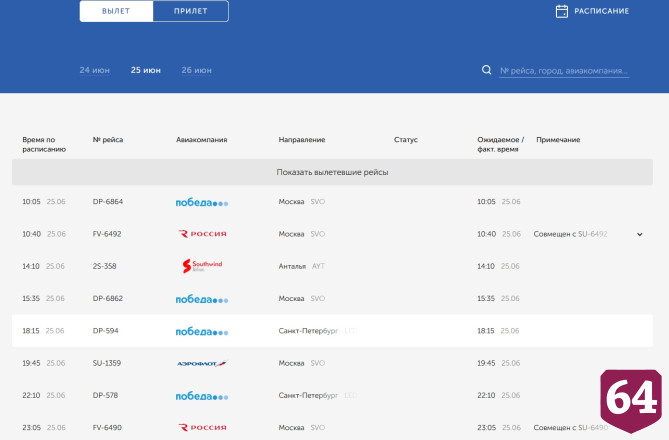
Task: Click flight number 2S-358
Action: [104, 266]
